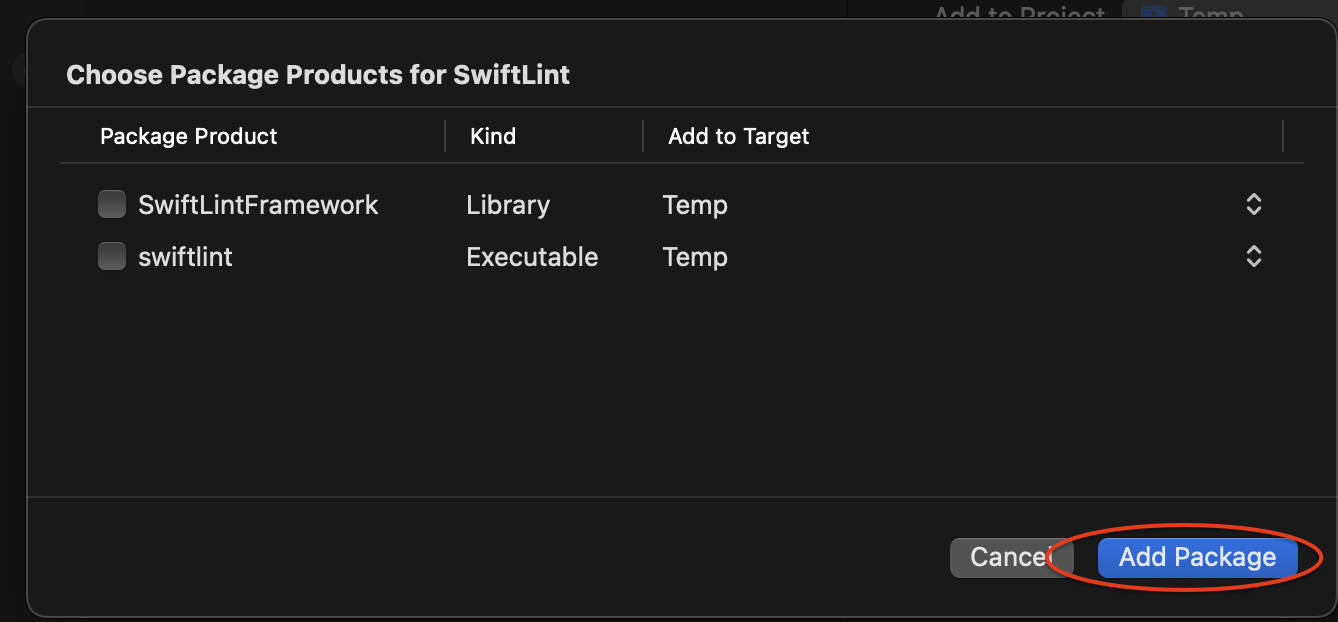Screen dimensions: 1338x622
Task: Click Temp target value in swiftlint row
Action: (x=695, y=257)
